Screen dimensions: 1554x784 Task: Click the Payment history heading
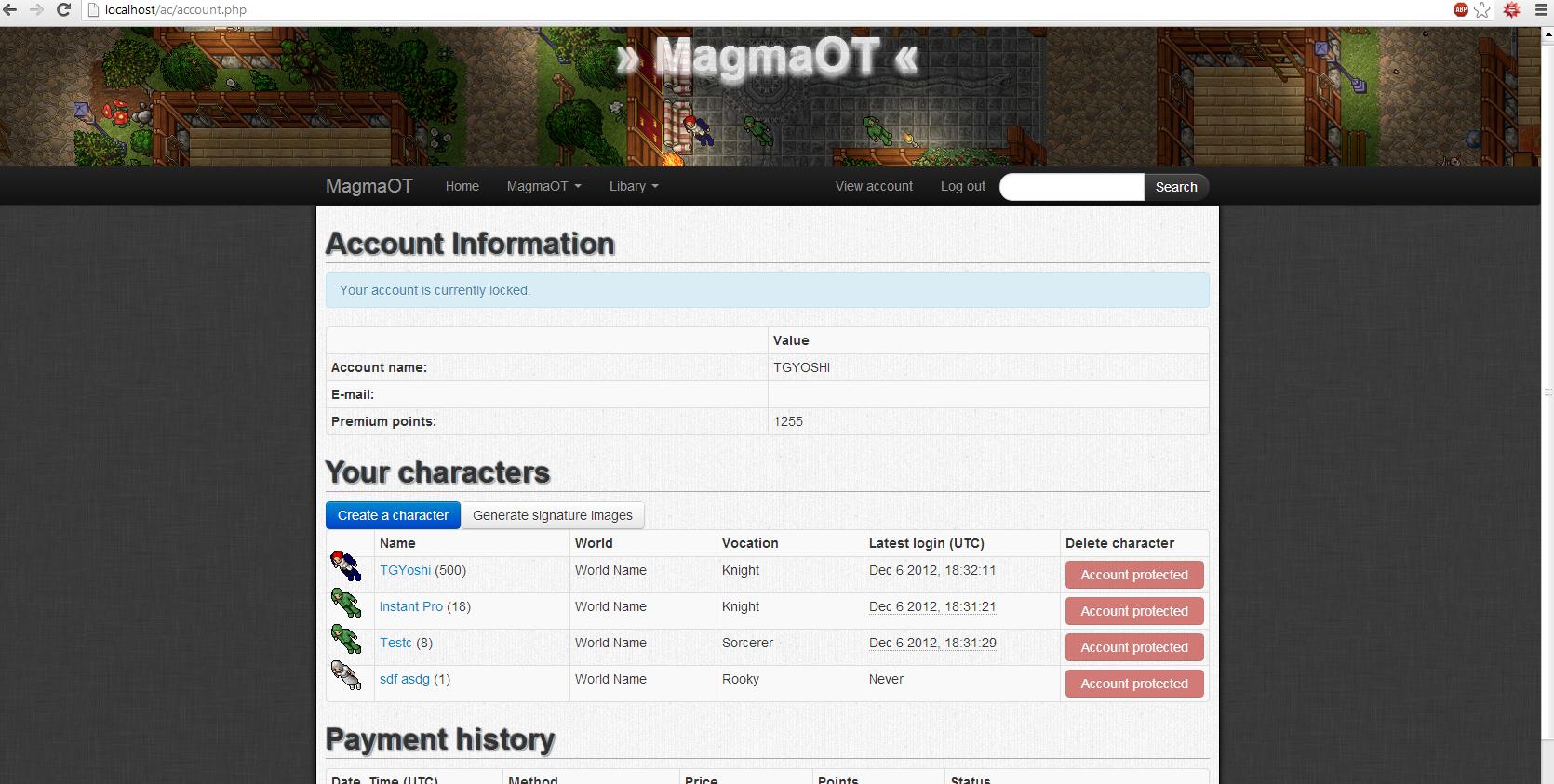pos(440,739)
